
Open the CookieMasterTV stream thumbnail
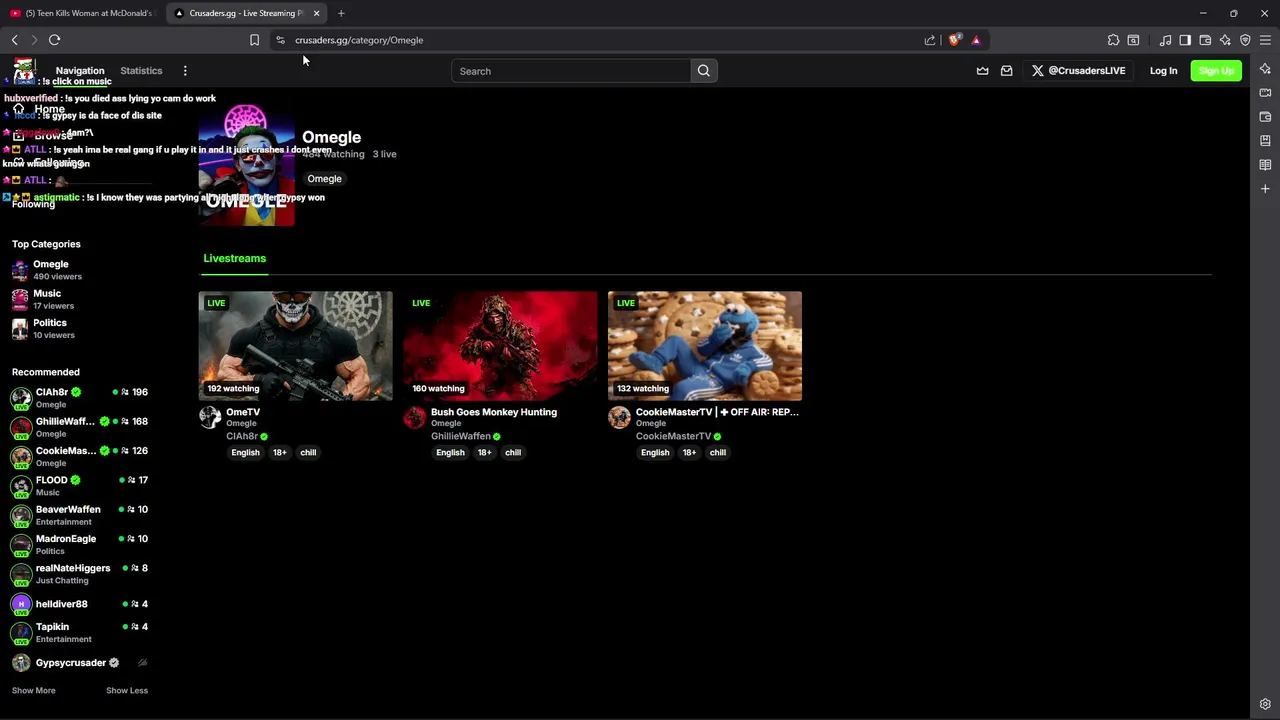705,346
